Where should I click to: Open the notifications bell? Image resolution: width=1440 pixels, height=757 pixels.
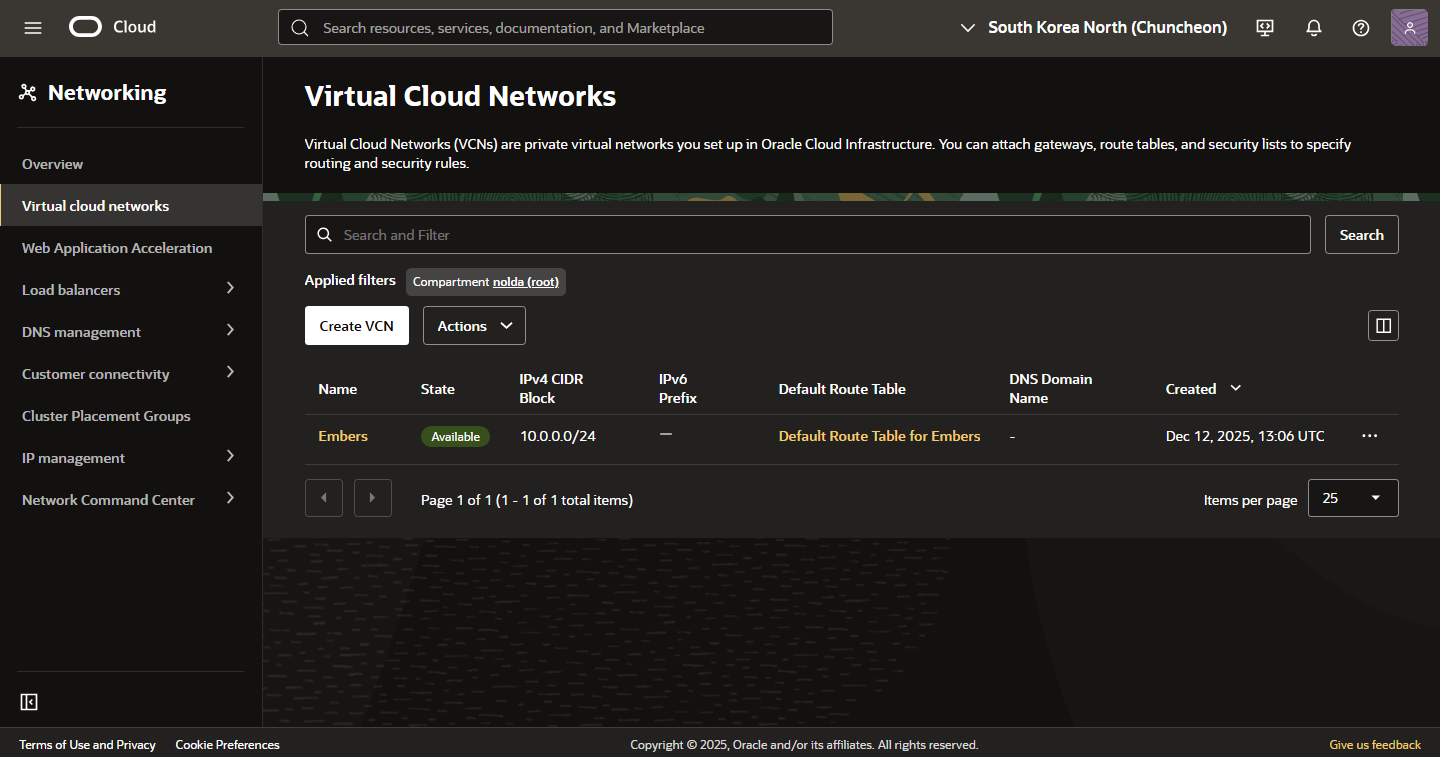click(x=1314, y=28)
